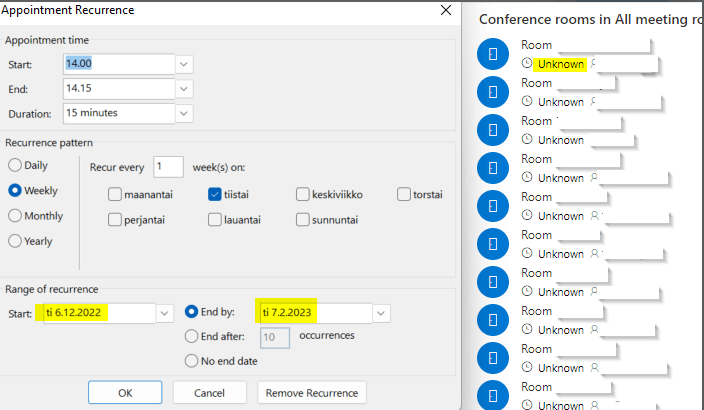Click the highlighted Unknown availability status
Viewport: 704px width, 410px height.
(x=561, y=64)
